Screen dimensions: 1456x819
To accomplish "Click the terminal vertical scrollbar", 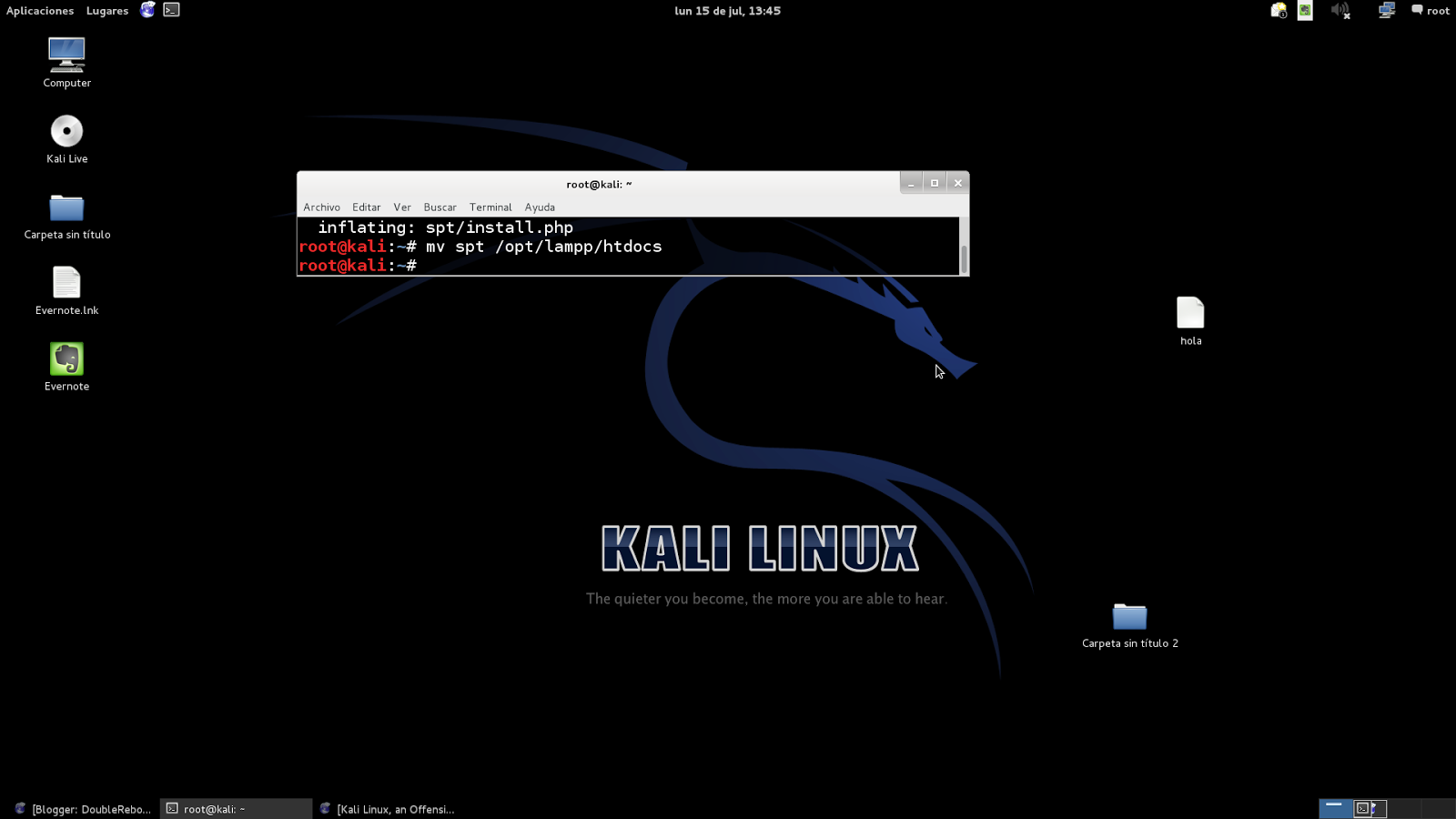I will pos(964,246).
